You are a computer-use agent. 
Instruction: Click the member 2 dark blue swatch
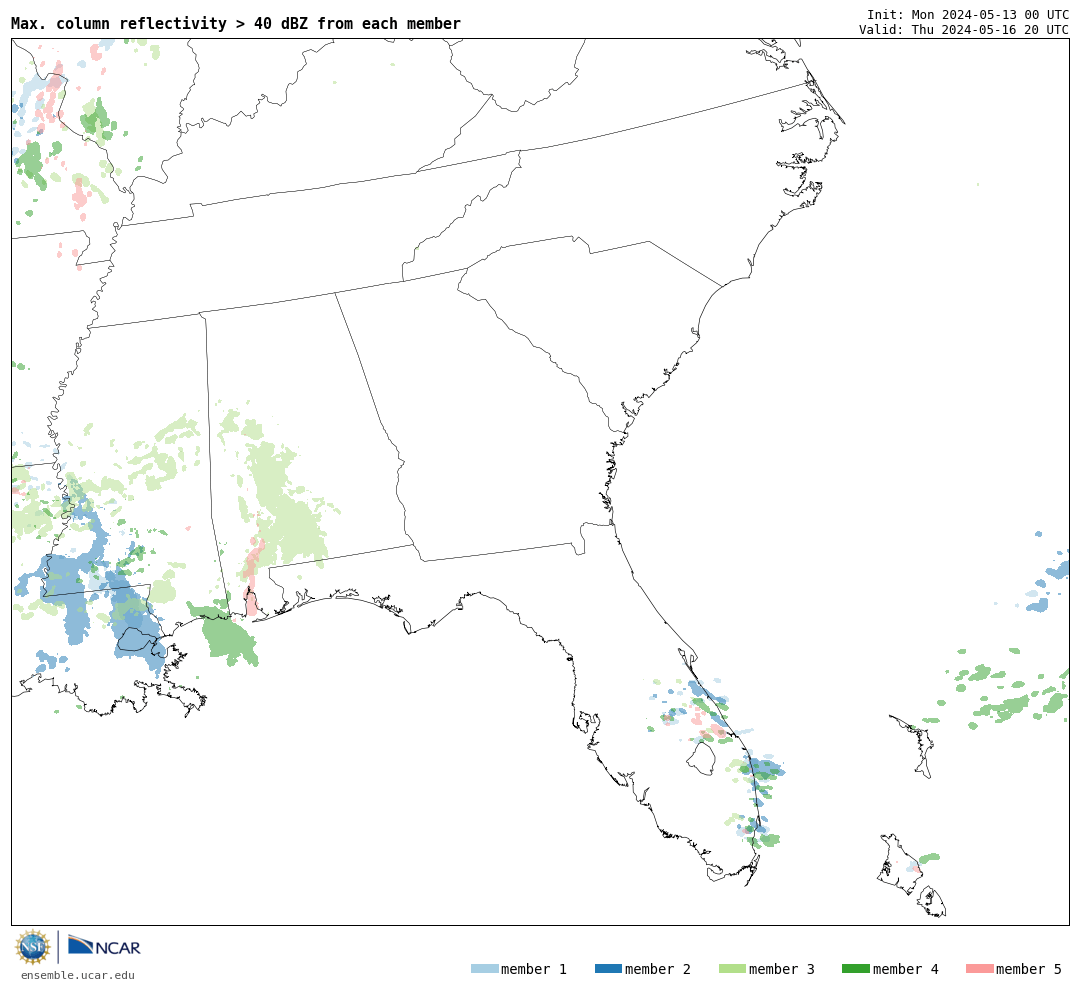pyautogui.click(x=608, y=969)
